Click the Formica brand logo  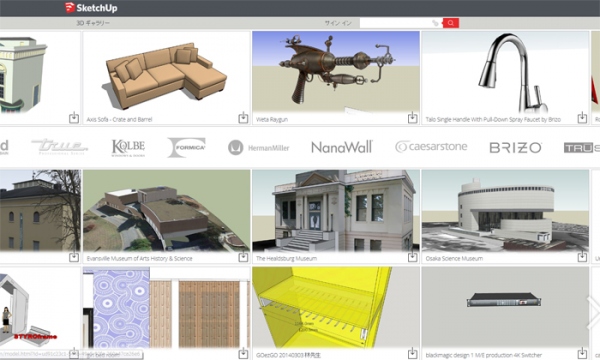point(186,147)
